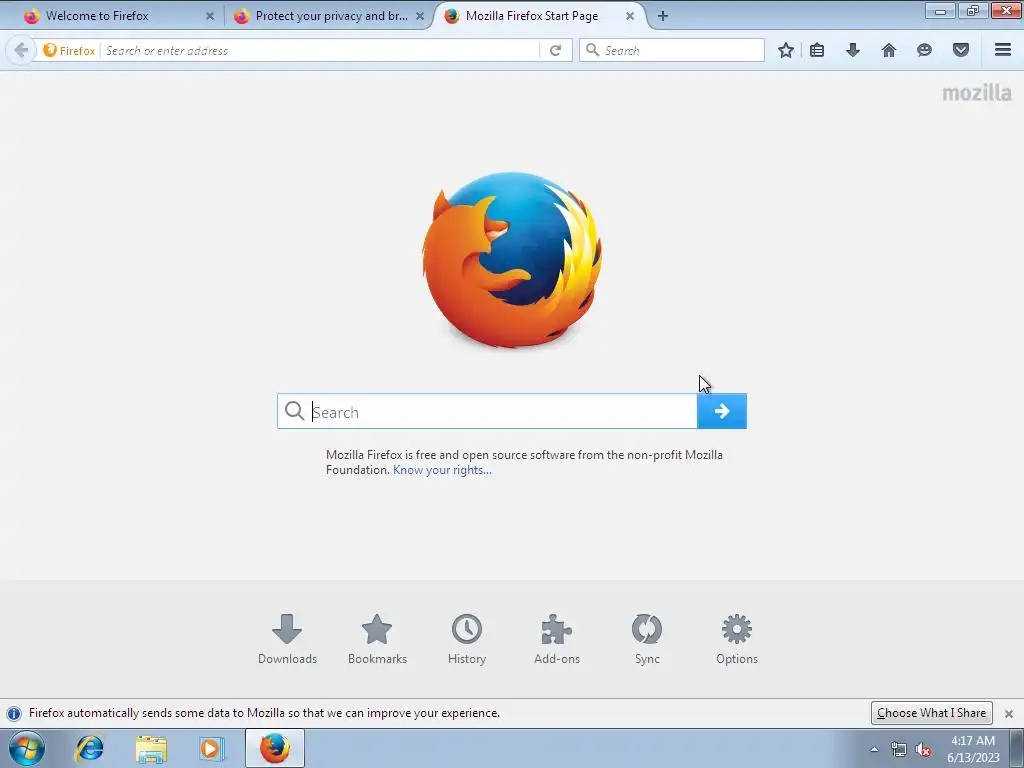Go back with the back arrow button
This screenshot has height=768, width=1024.
coord(20,50)
